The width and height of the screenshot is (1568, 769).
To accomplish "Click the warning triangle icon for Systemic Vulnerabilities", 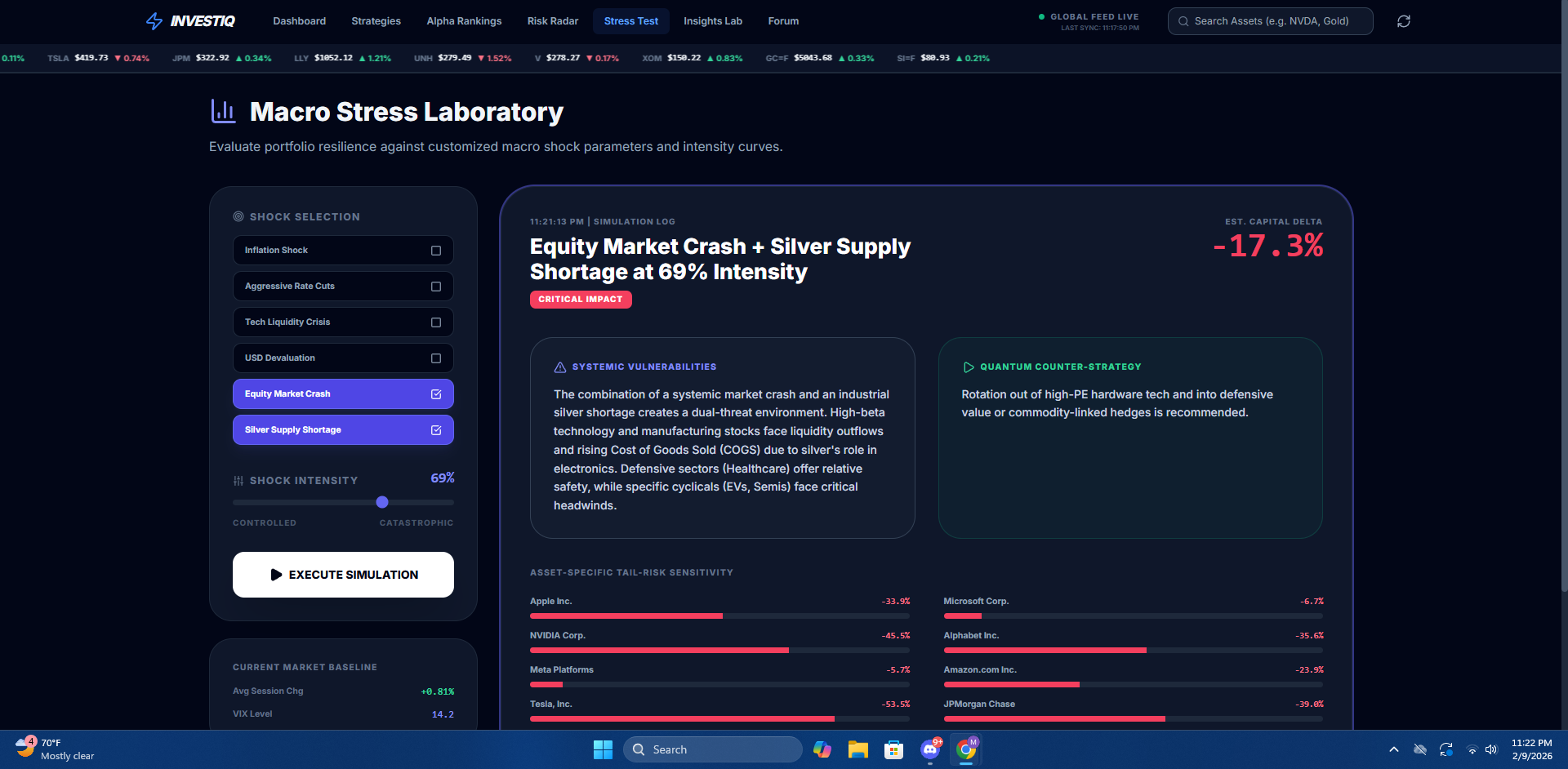I will 560,367.
